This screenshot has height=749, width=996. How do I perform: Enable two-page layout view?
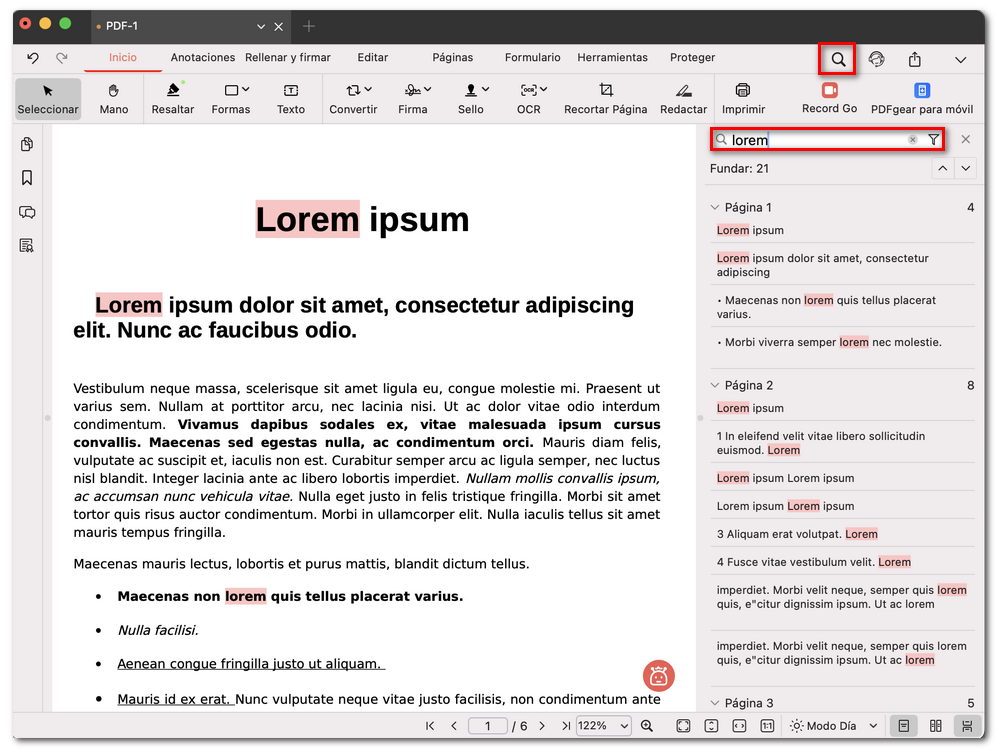pos(935,727)
